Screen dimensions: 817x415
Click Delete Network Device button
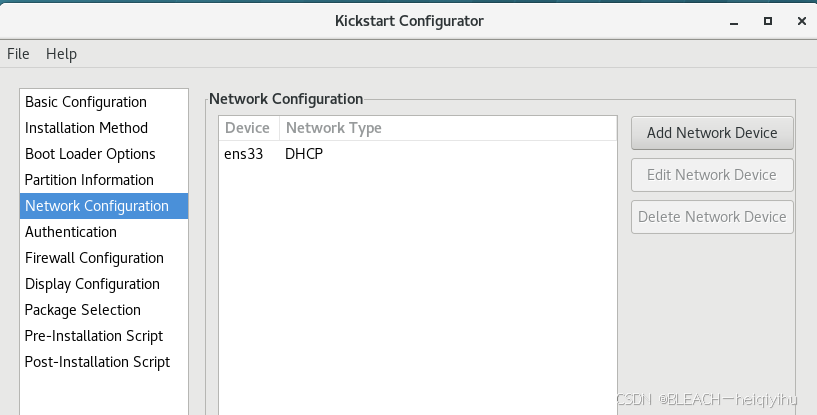pos(712,217)
